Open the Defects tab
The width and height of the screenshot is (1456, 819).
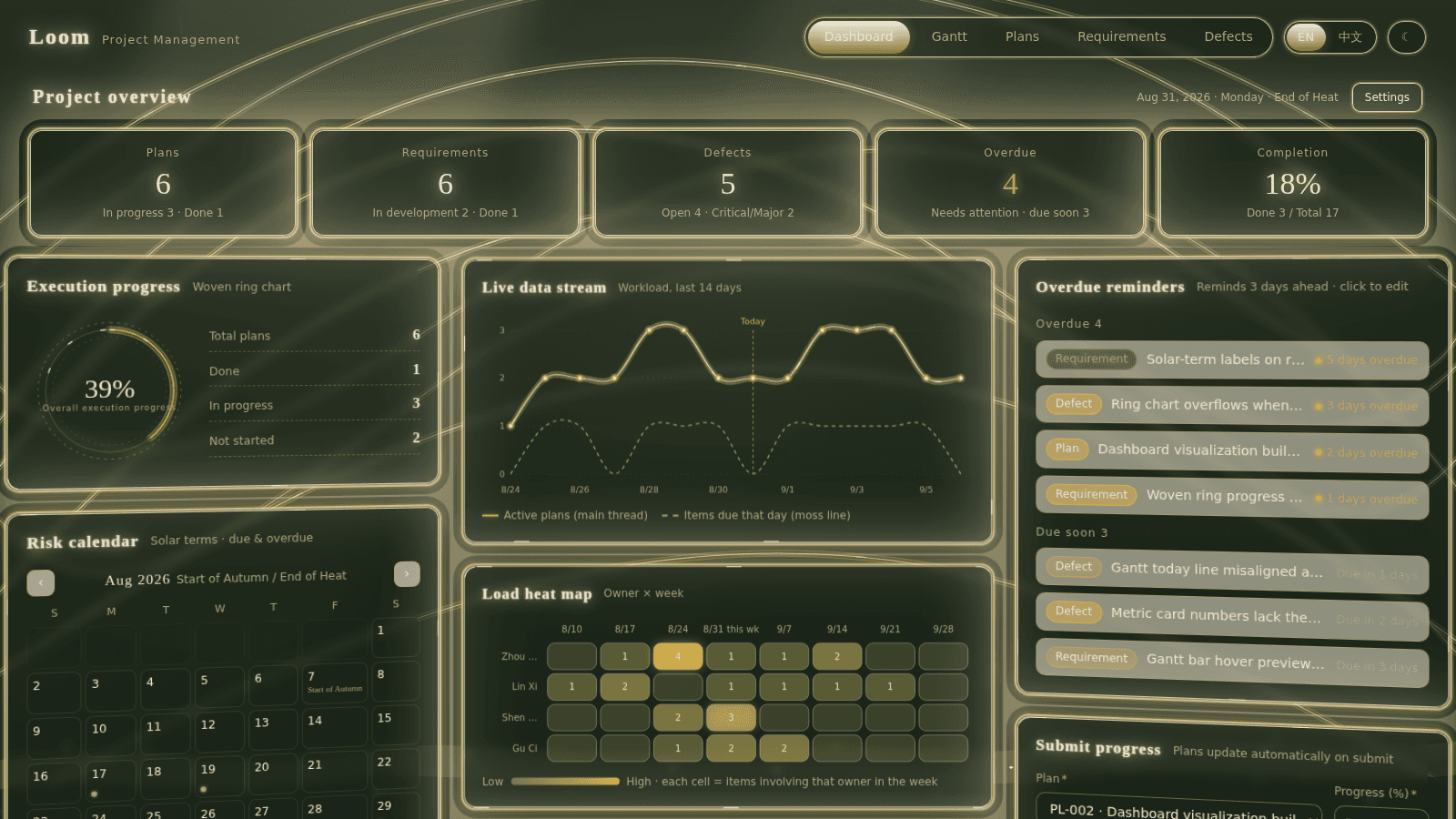click(x=1228, y=37)
